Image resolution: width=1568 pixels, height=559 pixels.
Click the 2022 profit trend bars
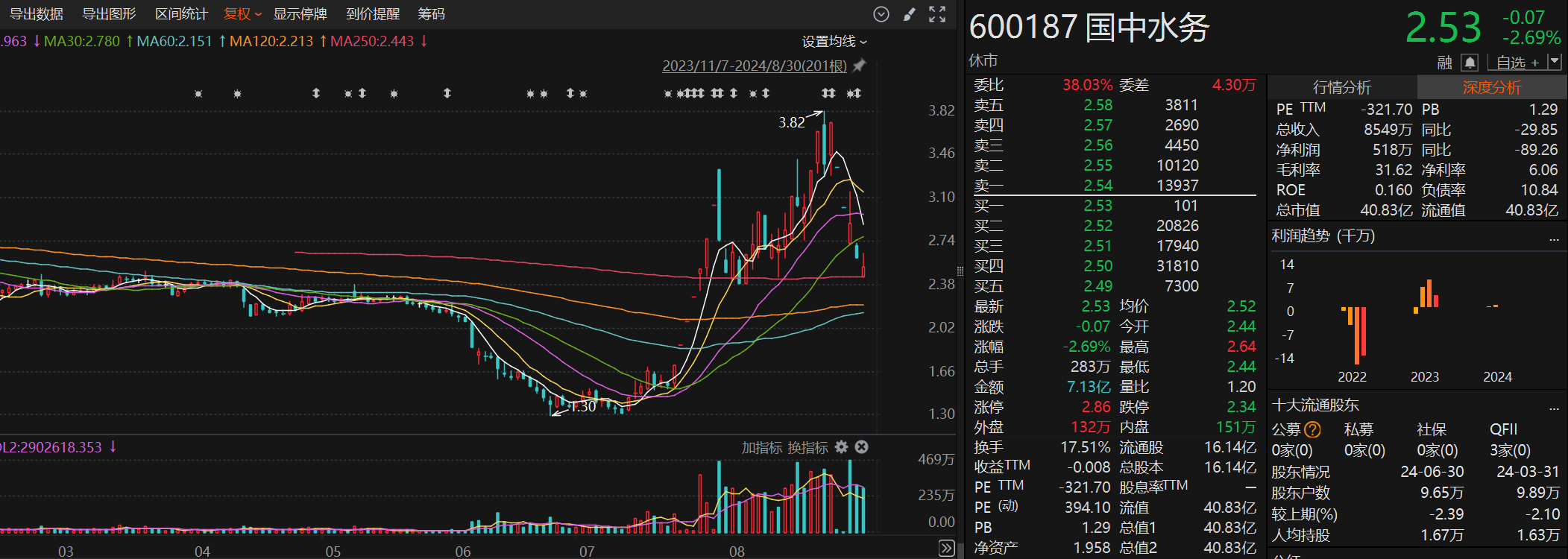1354,334
